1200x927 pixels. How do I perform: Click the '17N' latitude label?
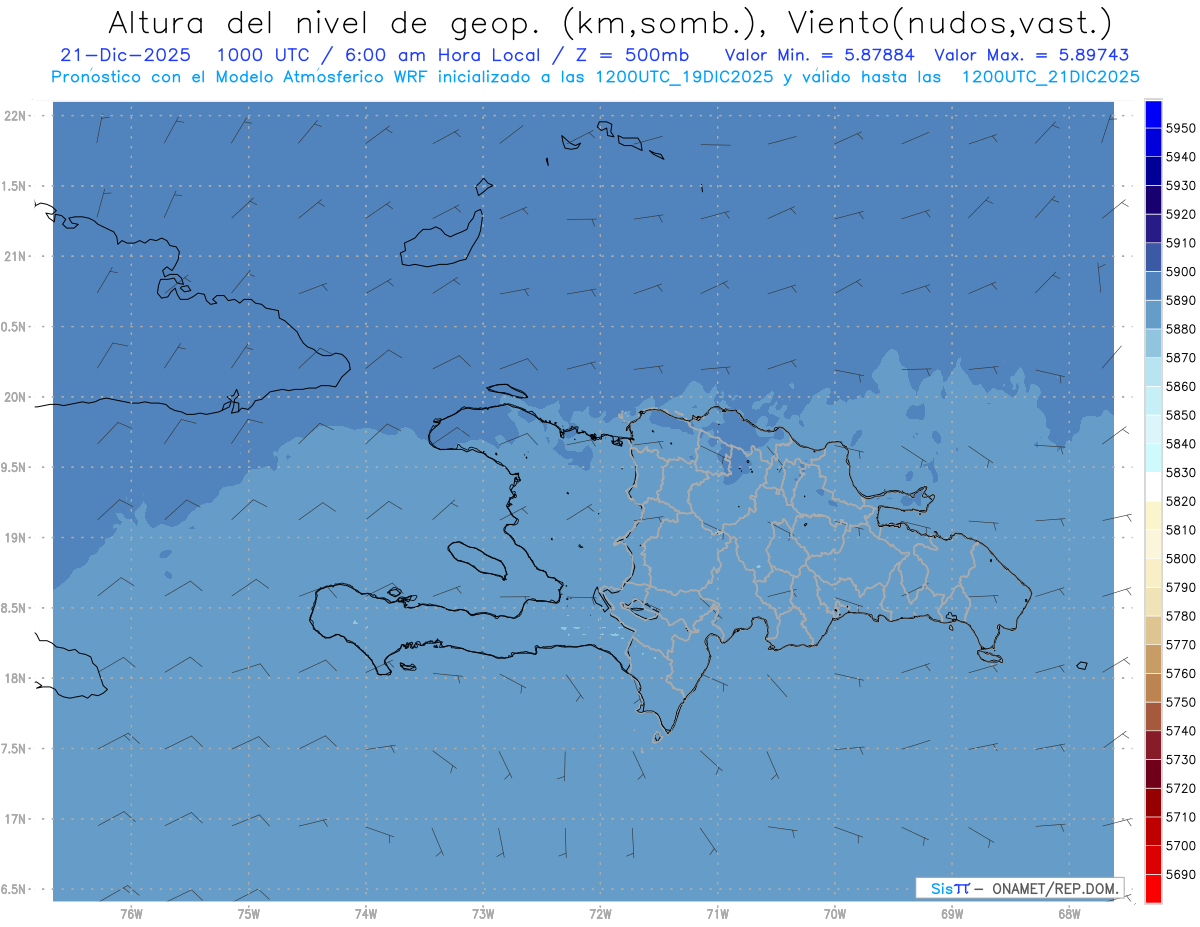14,819
